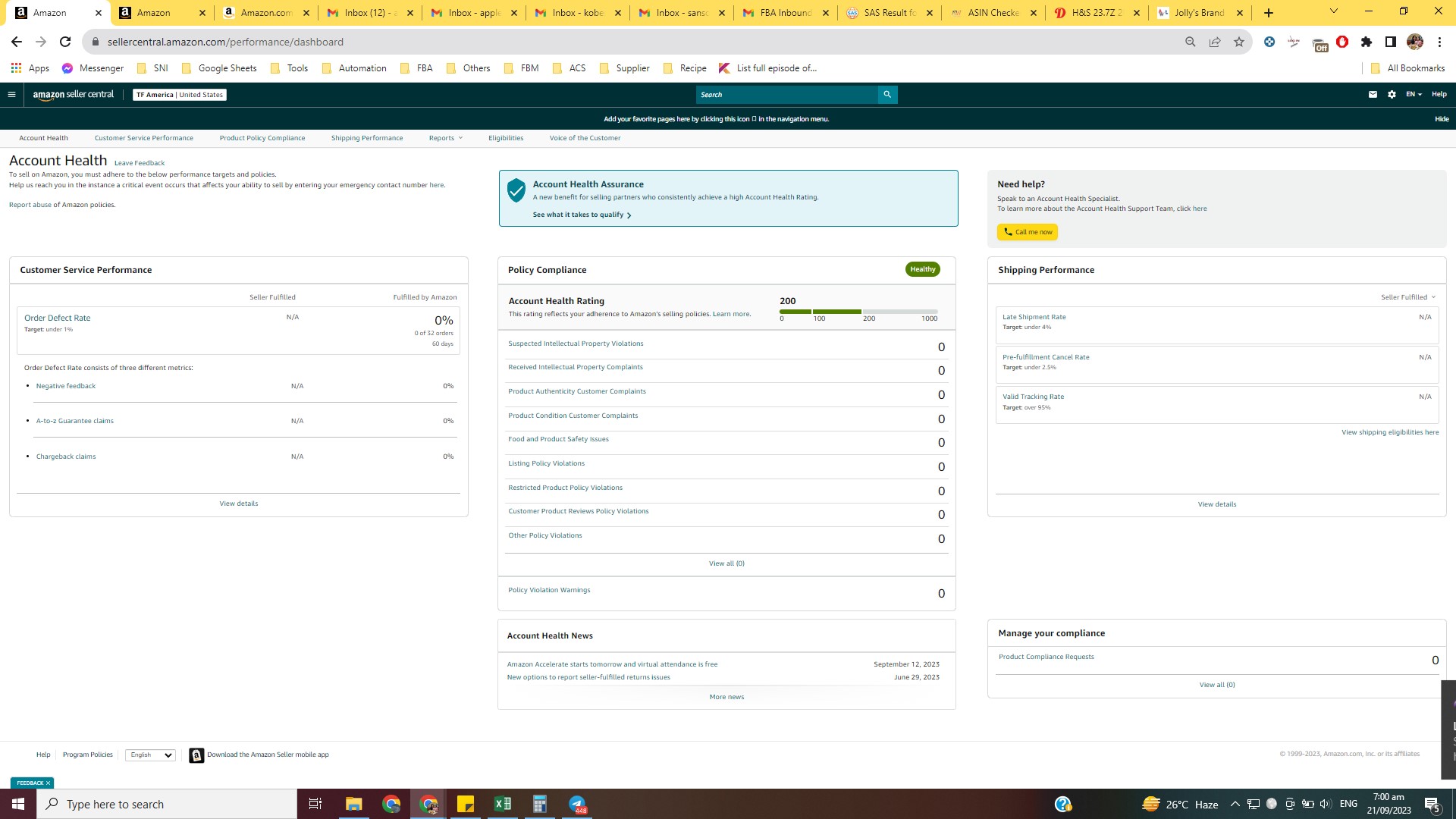This screenshot has width=1456, height=819.
Task: Expand See what it takes to qualify
Action: [582, 215]
